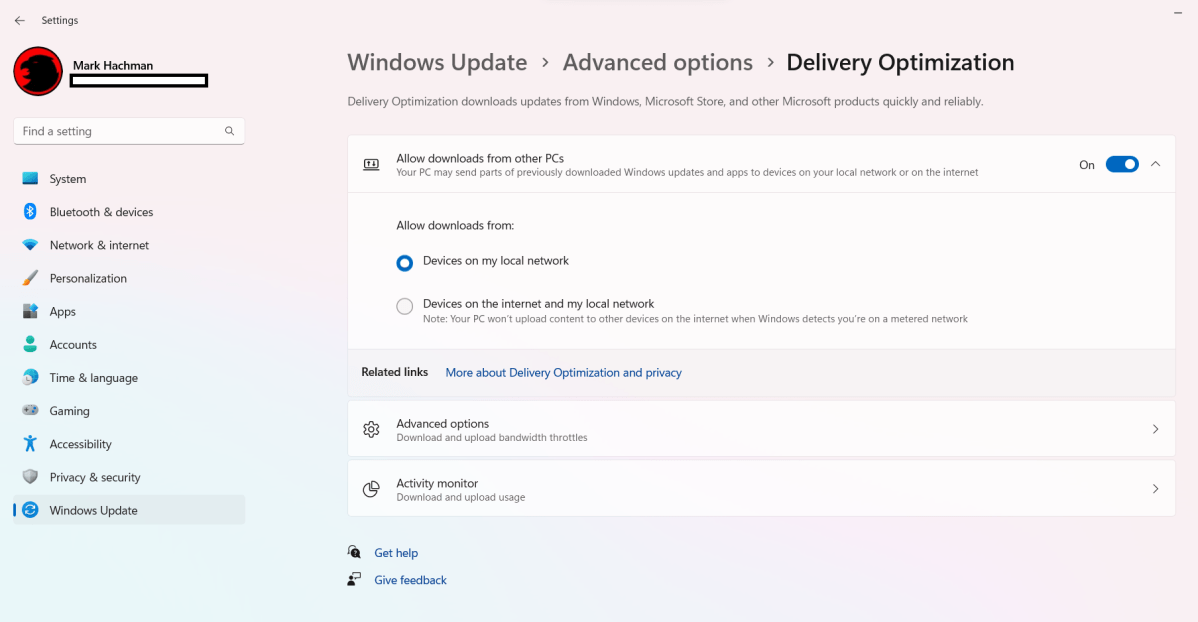The height and width of the screenshot is (622, 1198).
Task: Go to Bluetooth & devices
Action: (x=129, y=212)
